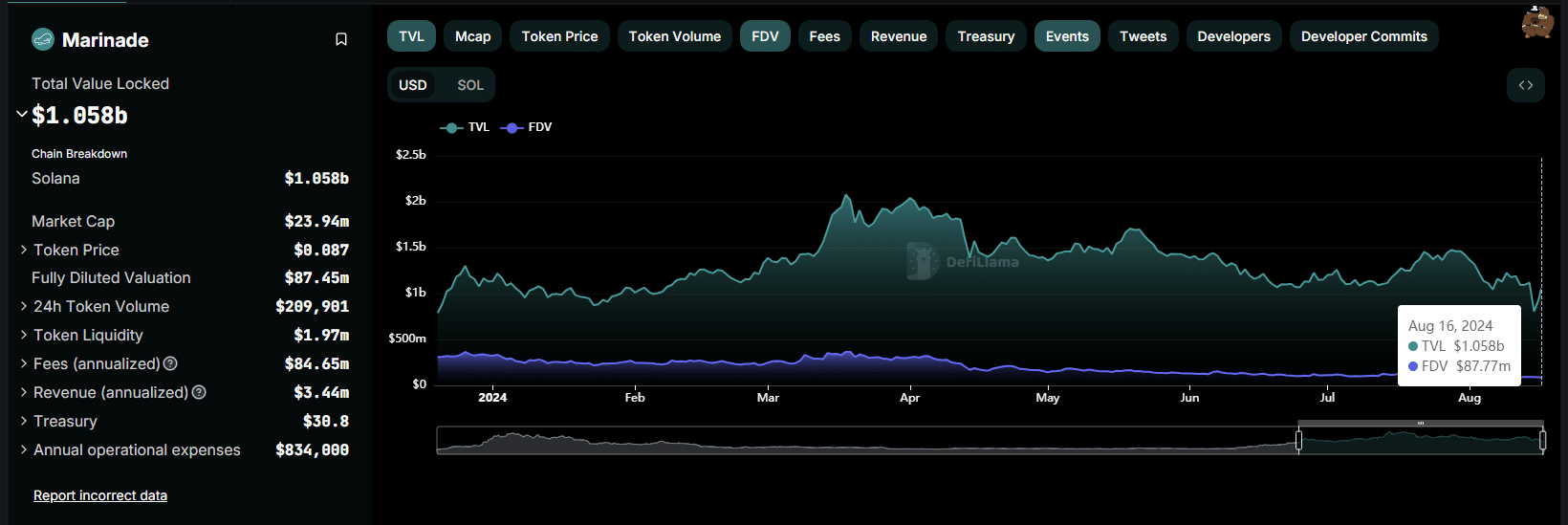This screenshot has height=525, width=1568.
Task: Grab the left range slider handle
Action: tap(1298, 441)
